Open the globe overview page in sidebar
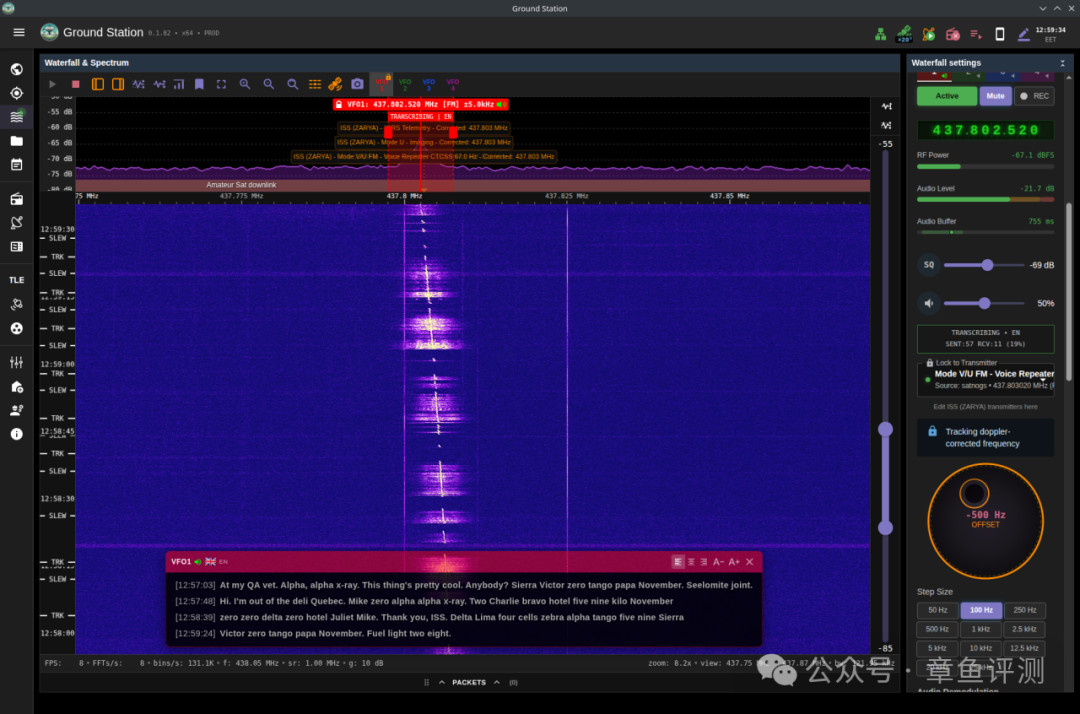This screenshot has height=714, width=1080. pos(17,70)
